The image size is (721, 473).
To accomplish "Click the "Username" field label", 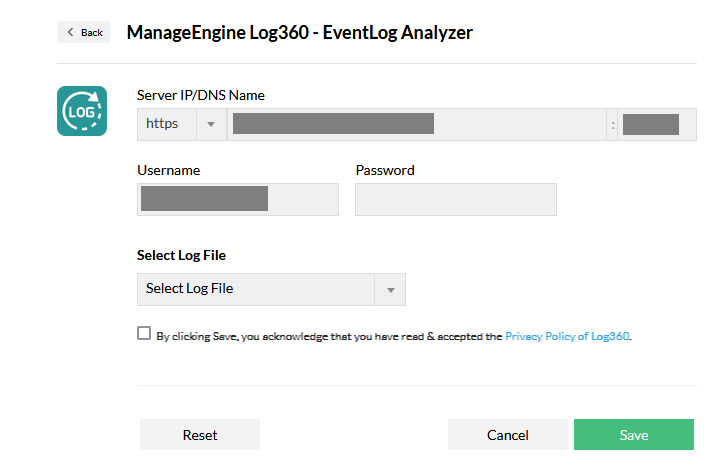I will pyautogui.click(x=168, y=170).
